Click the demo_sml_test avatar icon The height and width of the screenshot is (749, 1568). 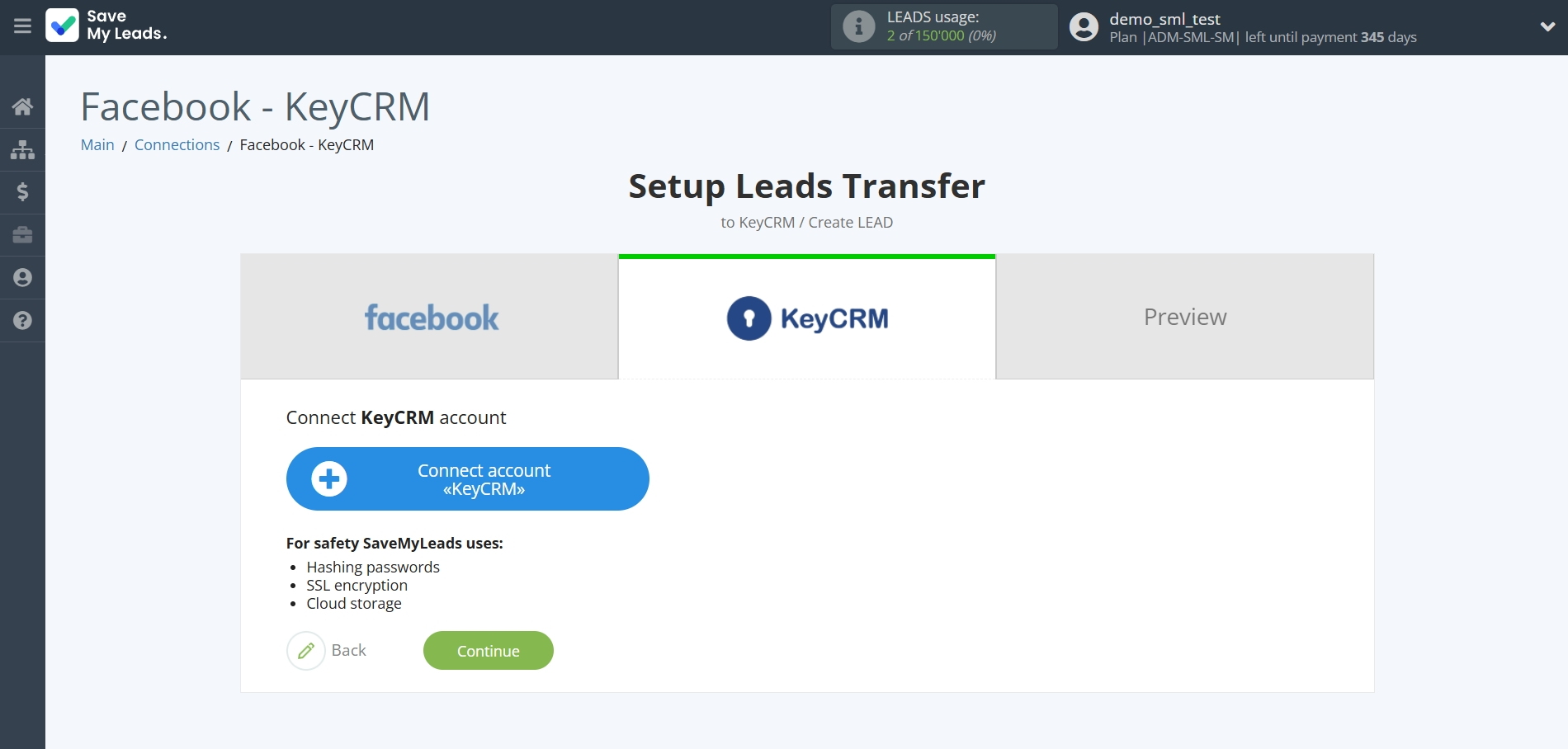(x=1084, y=26)
